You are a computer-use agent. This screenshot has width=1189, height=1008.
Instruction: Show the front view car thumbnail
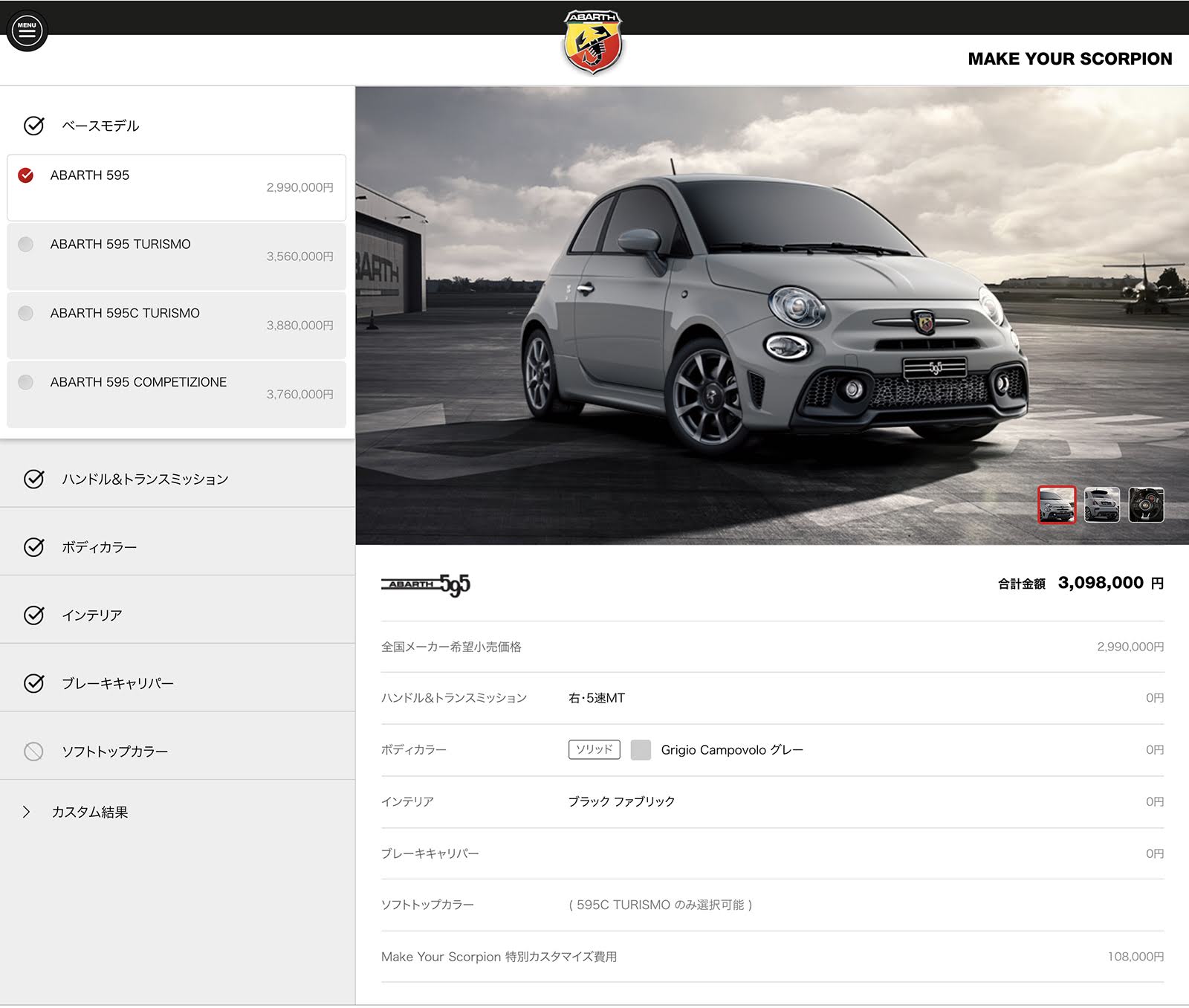(x=1056, y=505)
